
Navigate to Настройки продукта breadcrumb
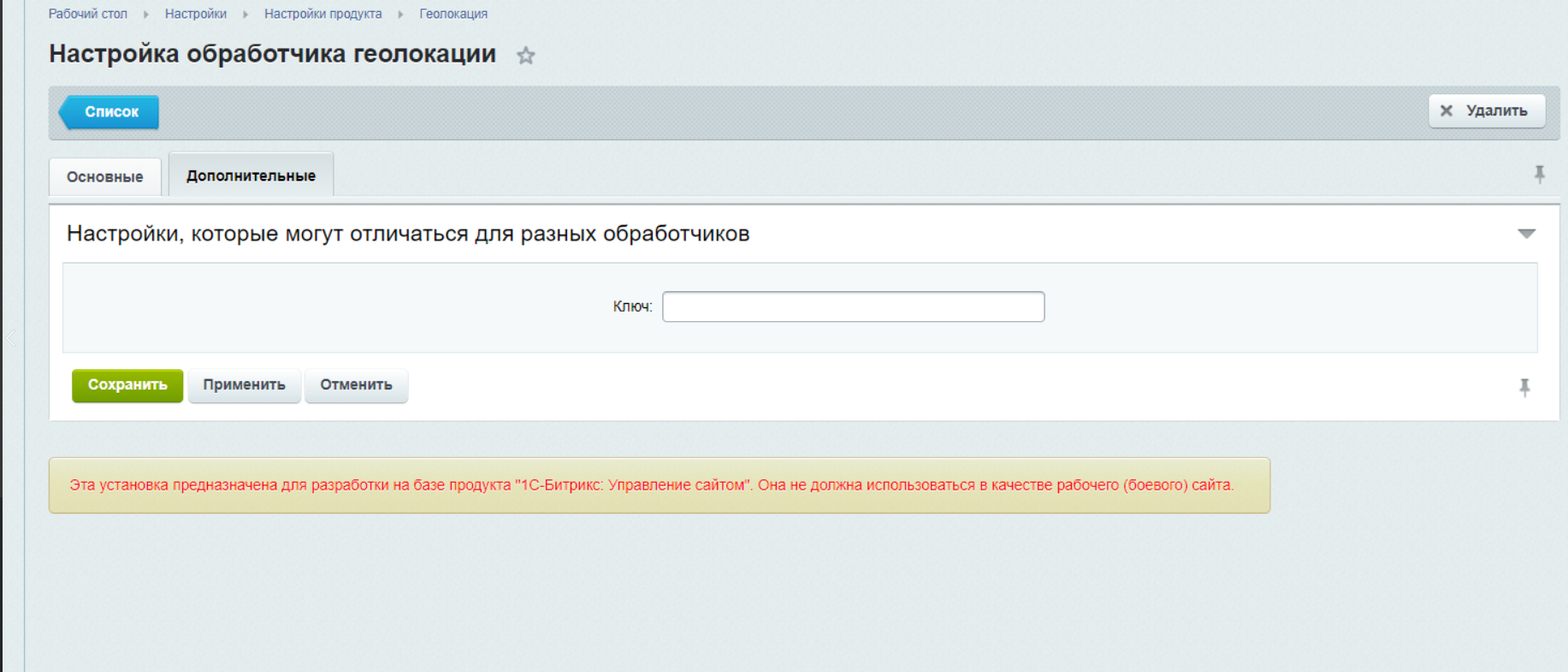pyautogui.click(x=322, y=14)
